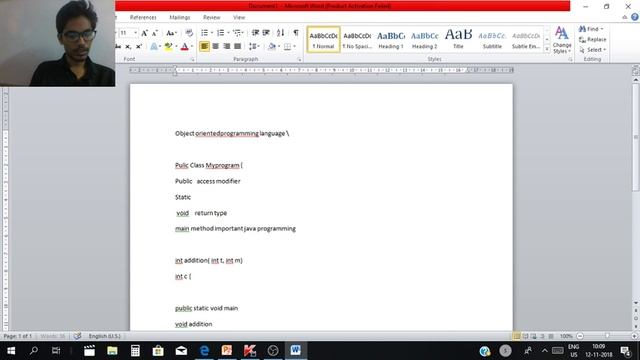Click the multilevel list icon
640x360 pixels.
tap(237, 33)
